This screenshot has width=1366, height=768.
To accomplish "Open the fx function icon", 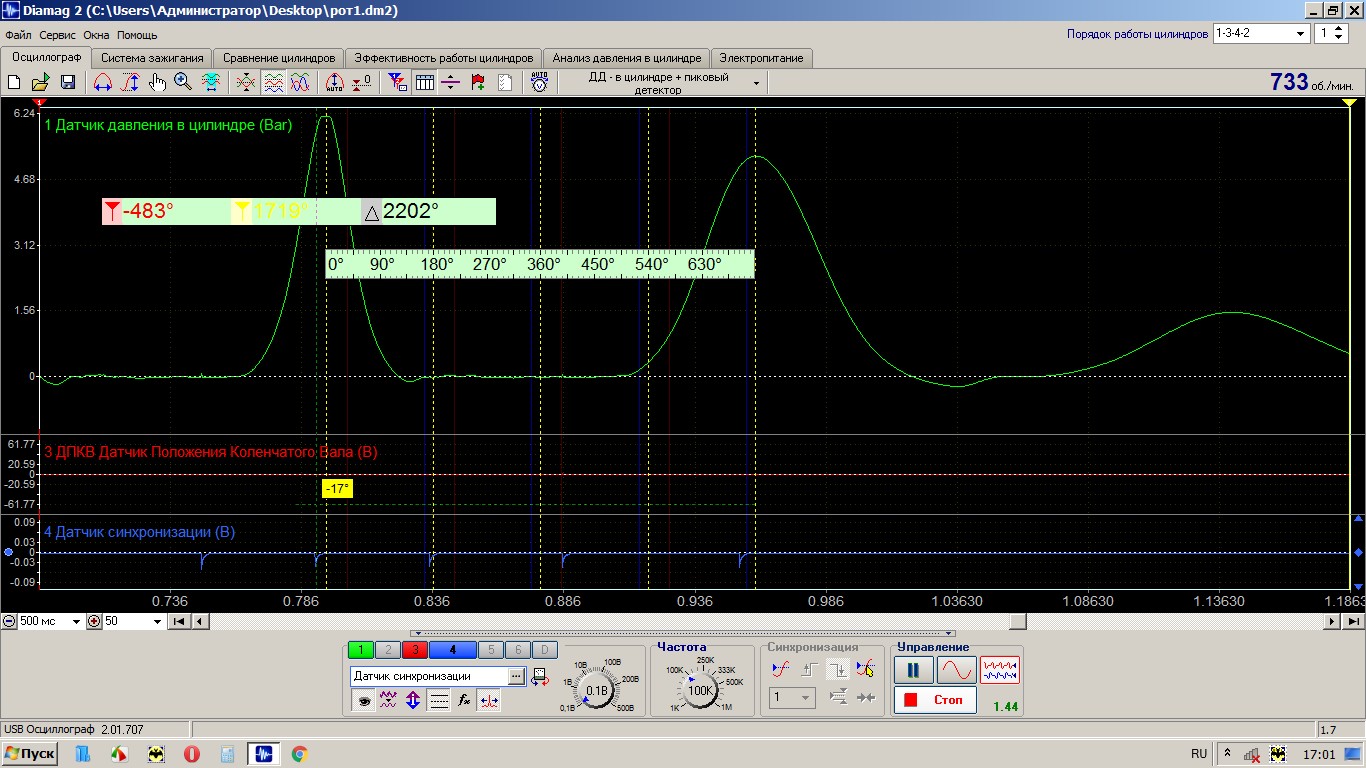I will click(x=464, y=701).
